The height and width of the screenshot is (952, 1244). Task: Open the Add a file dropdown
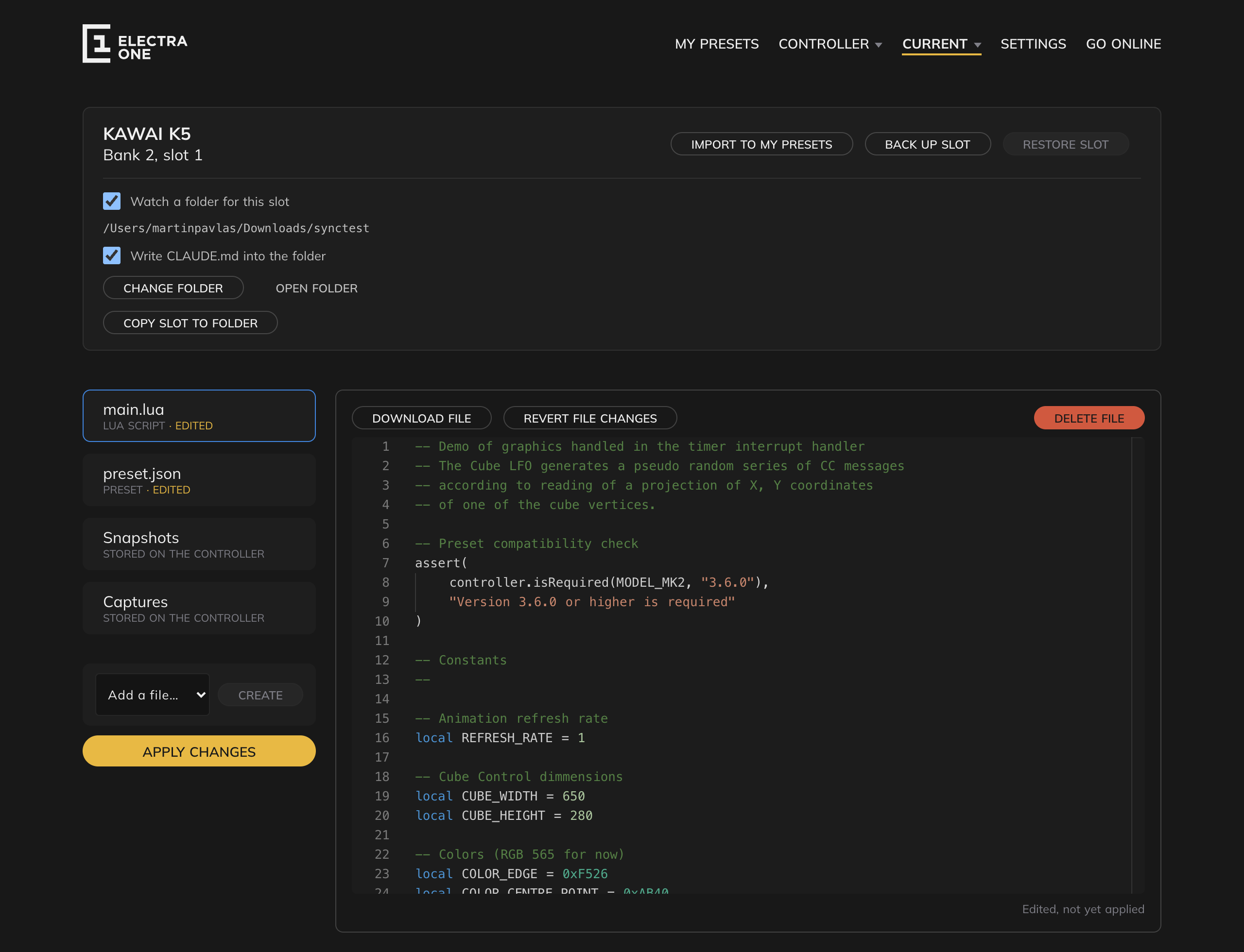pyautogui.click(x=153, y=695)
